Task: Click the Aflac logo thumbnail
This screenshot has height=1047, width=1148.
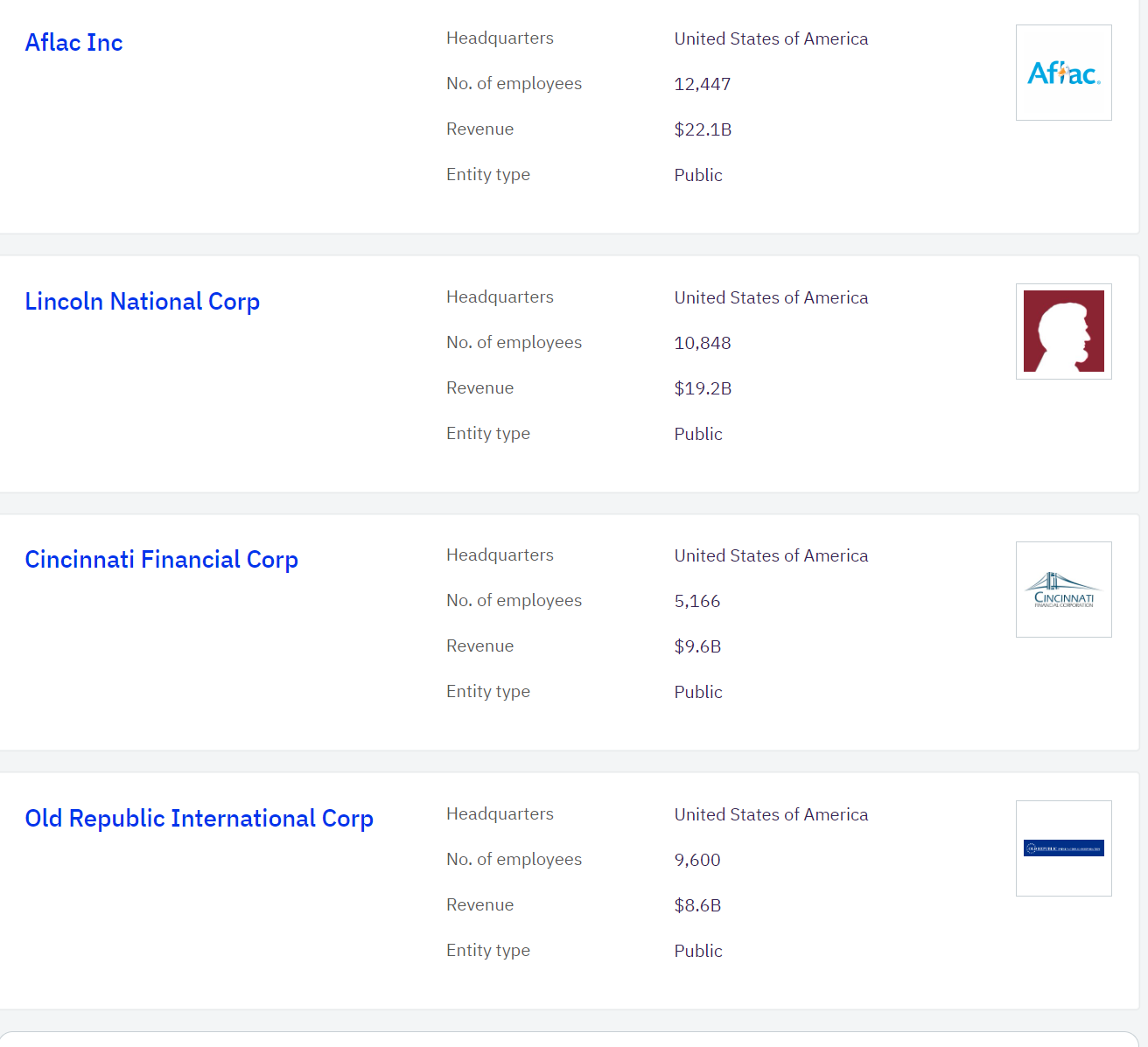Action: [x=1063, y=73]
